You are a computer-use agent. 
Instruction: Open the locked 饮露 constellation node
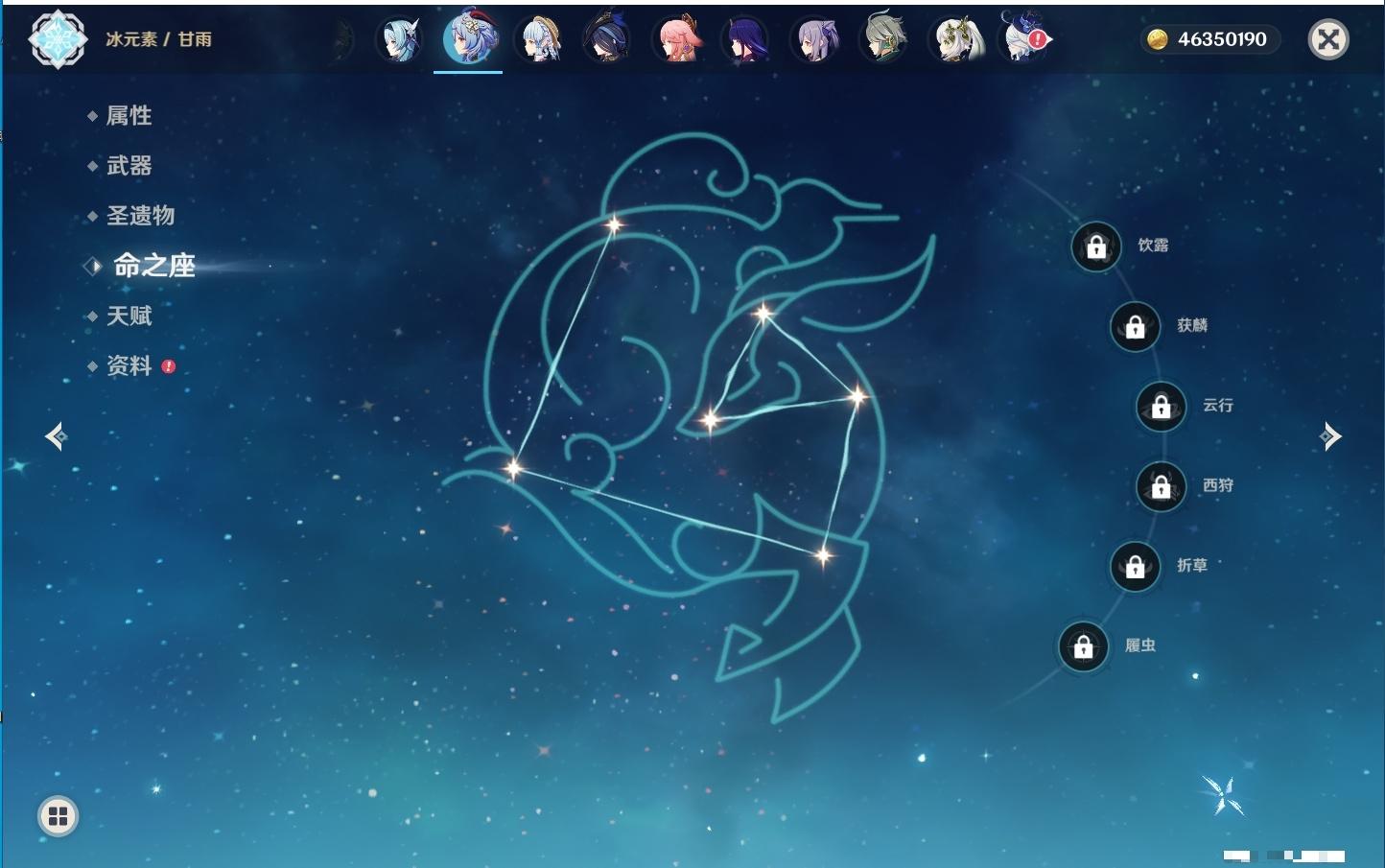tap(1096, 247)
